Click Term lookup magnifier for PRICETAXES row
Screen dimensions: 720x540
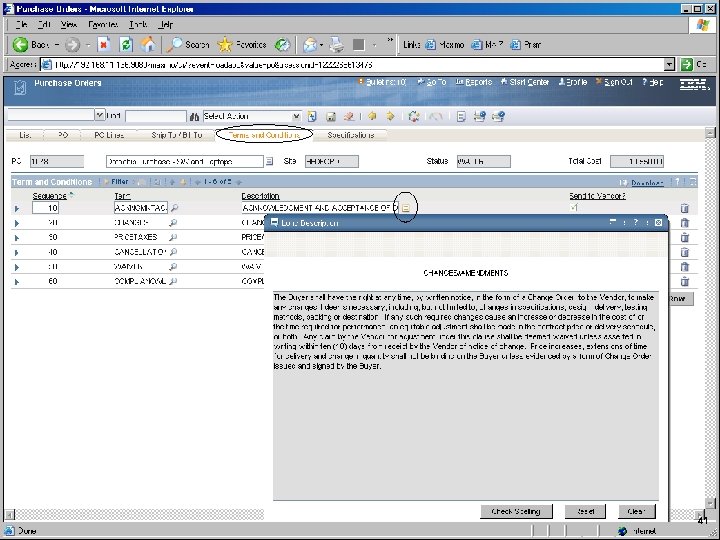[173, 237]
